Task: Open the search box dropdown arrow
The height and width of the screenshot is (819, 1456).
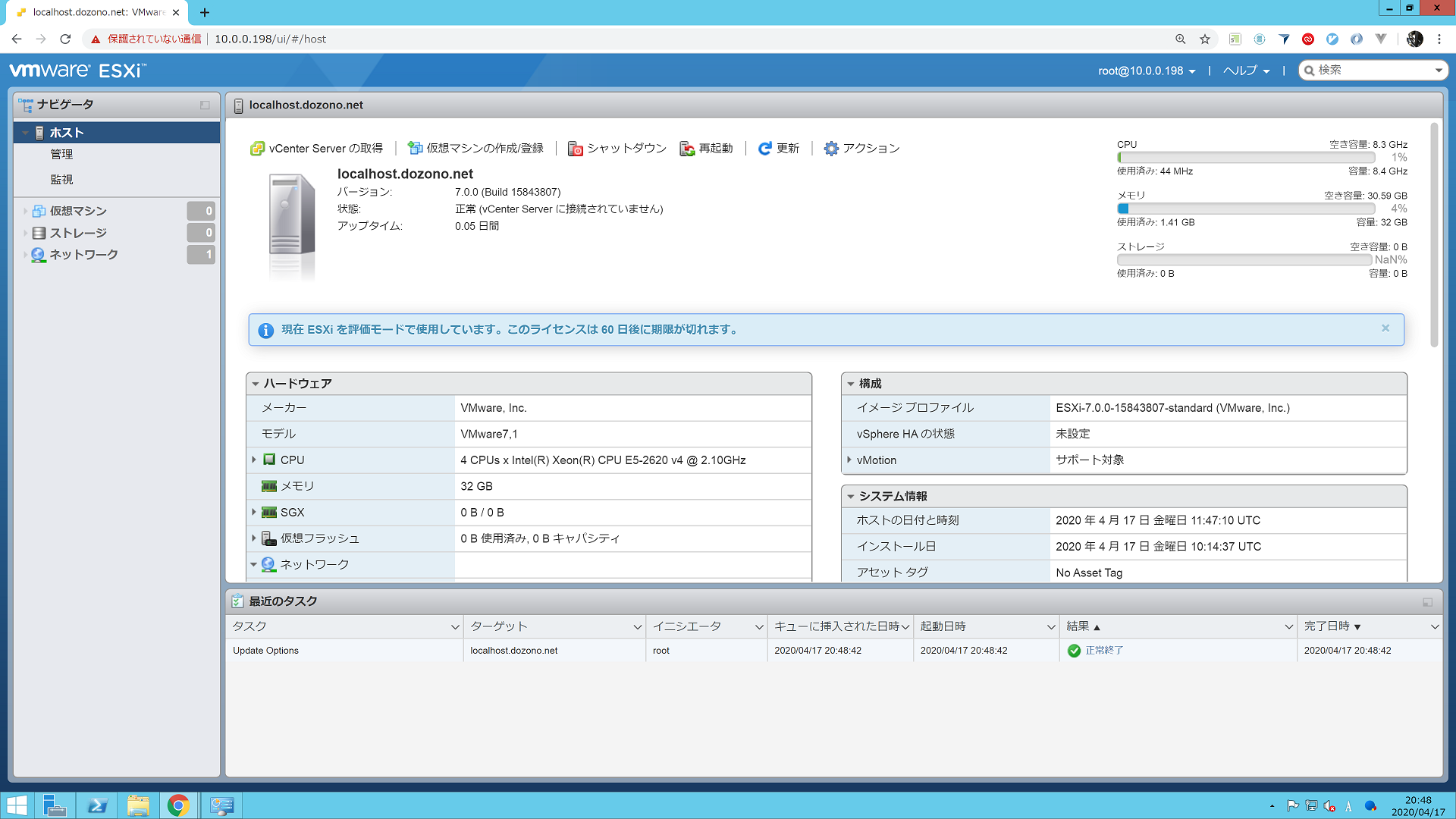Action: click(x=1439, y=71)
